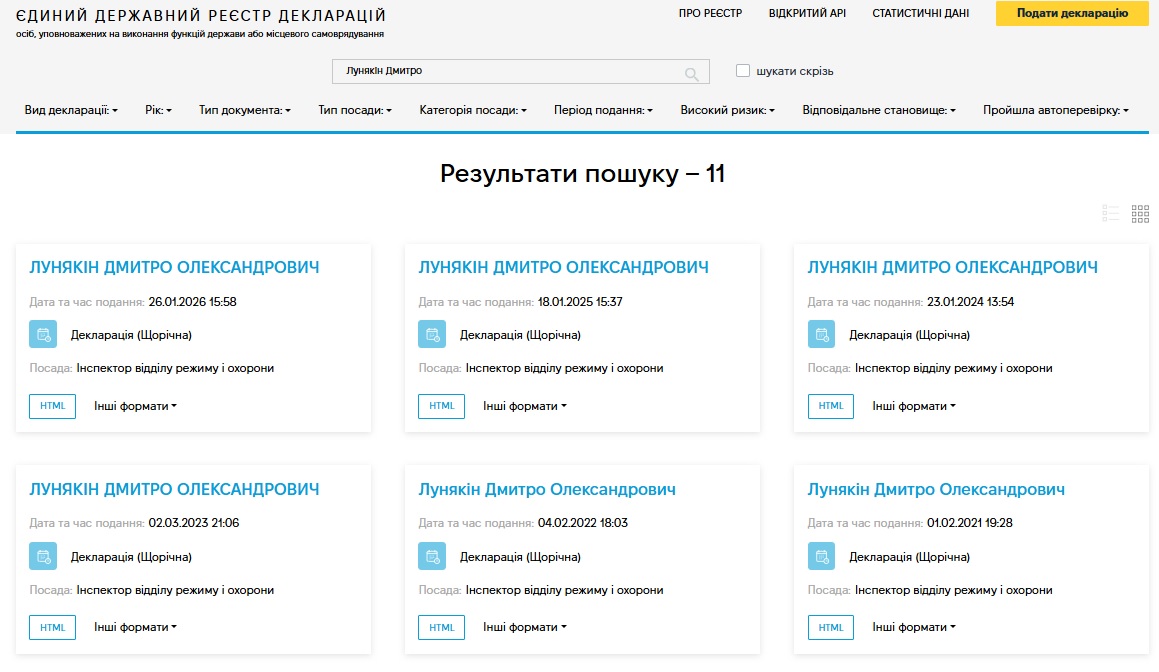Viewport: 1159px width, 672px height.
Task: Click calendar icon in 23.01.2024 declaration card
Action: 821,334
